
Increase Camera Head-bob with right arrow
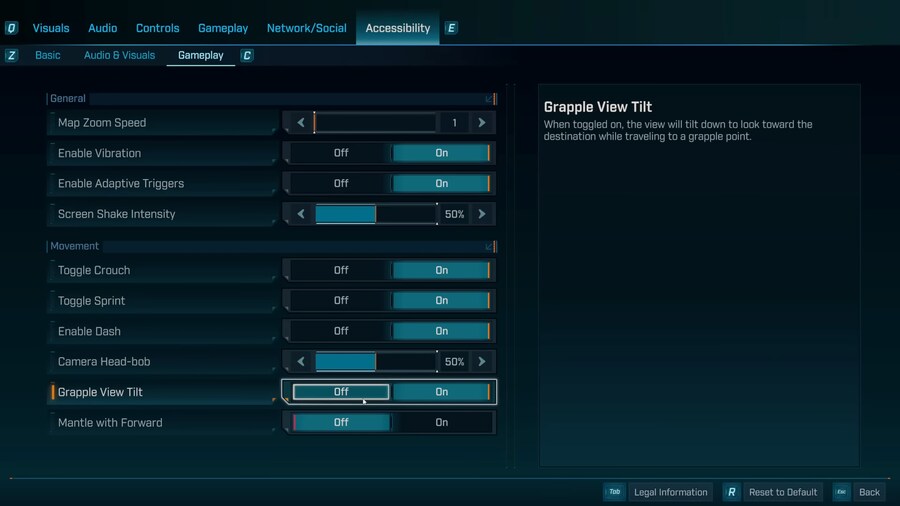(x=481, y=362)
